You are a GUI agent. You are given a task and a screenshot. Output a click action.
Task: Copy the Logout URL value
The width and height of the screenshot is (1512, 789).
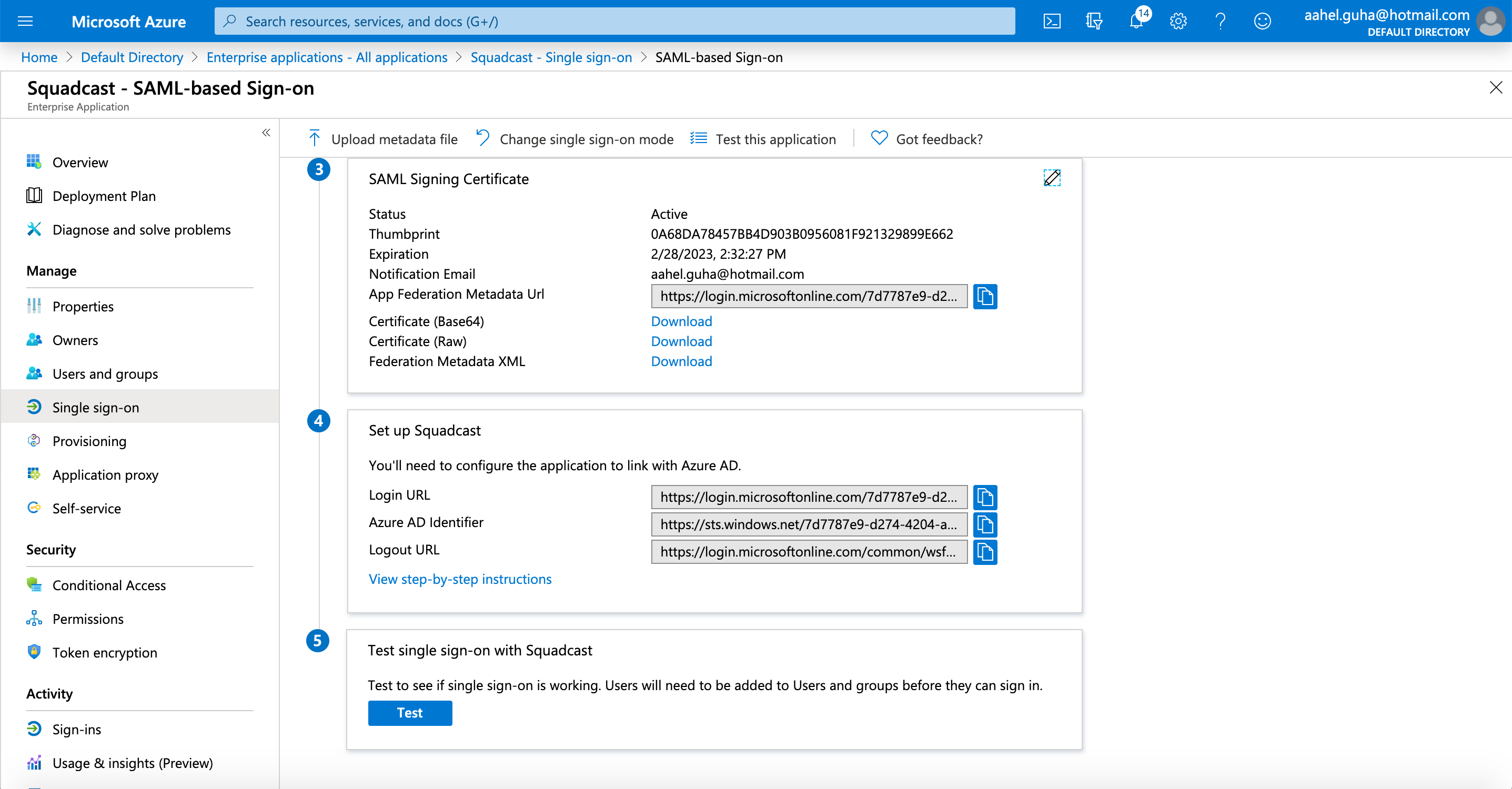pyautogui.click(x=984, y=552)
